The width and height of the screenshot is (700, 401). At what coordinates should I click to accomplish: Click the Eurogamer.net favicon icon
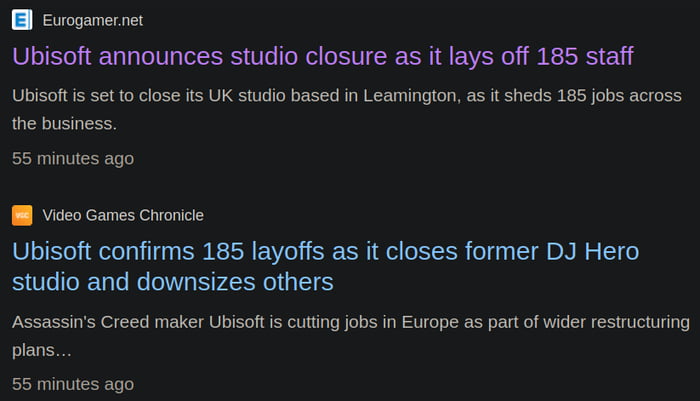(22, 19)
